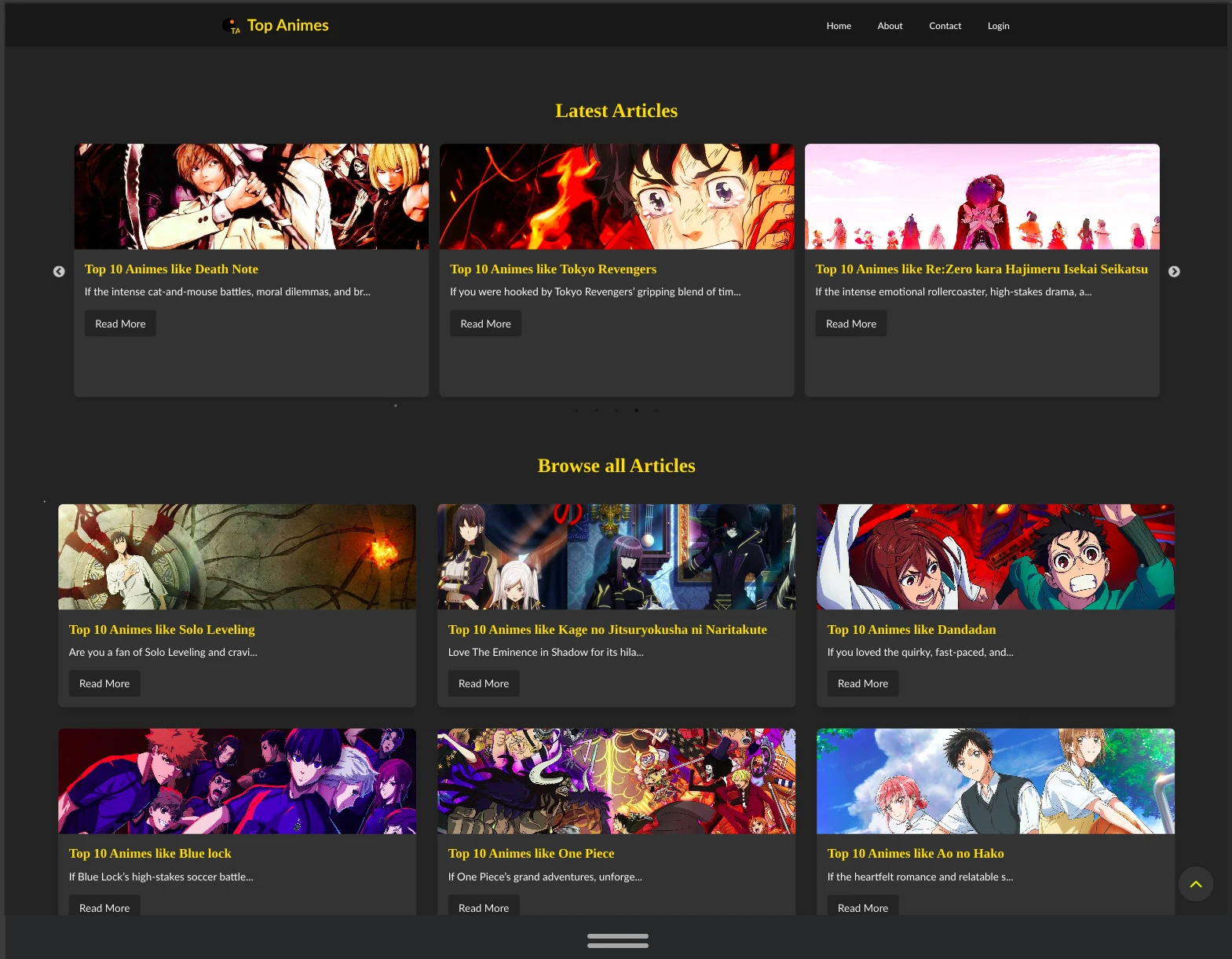Viewport: 1232px width, 959px height.
Task: Read More on Blue lock card
Action: [104, 906]
